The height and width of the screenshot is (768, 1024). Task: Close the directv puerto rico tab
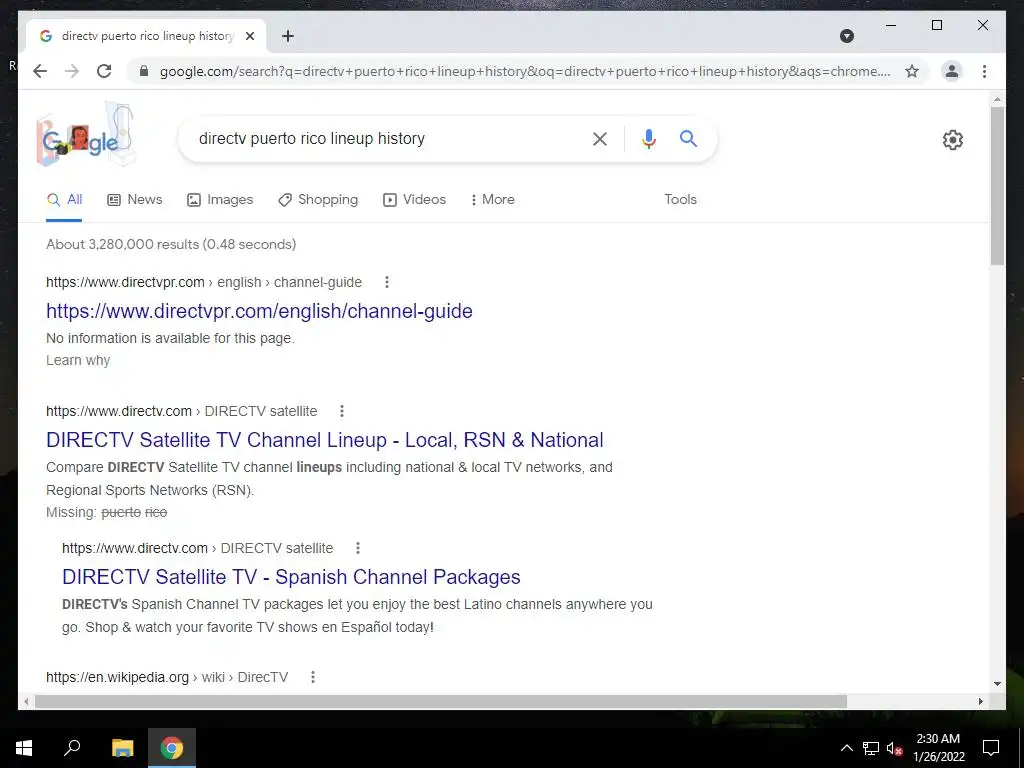[x=249, y=36]
